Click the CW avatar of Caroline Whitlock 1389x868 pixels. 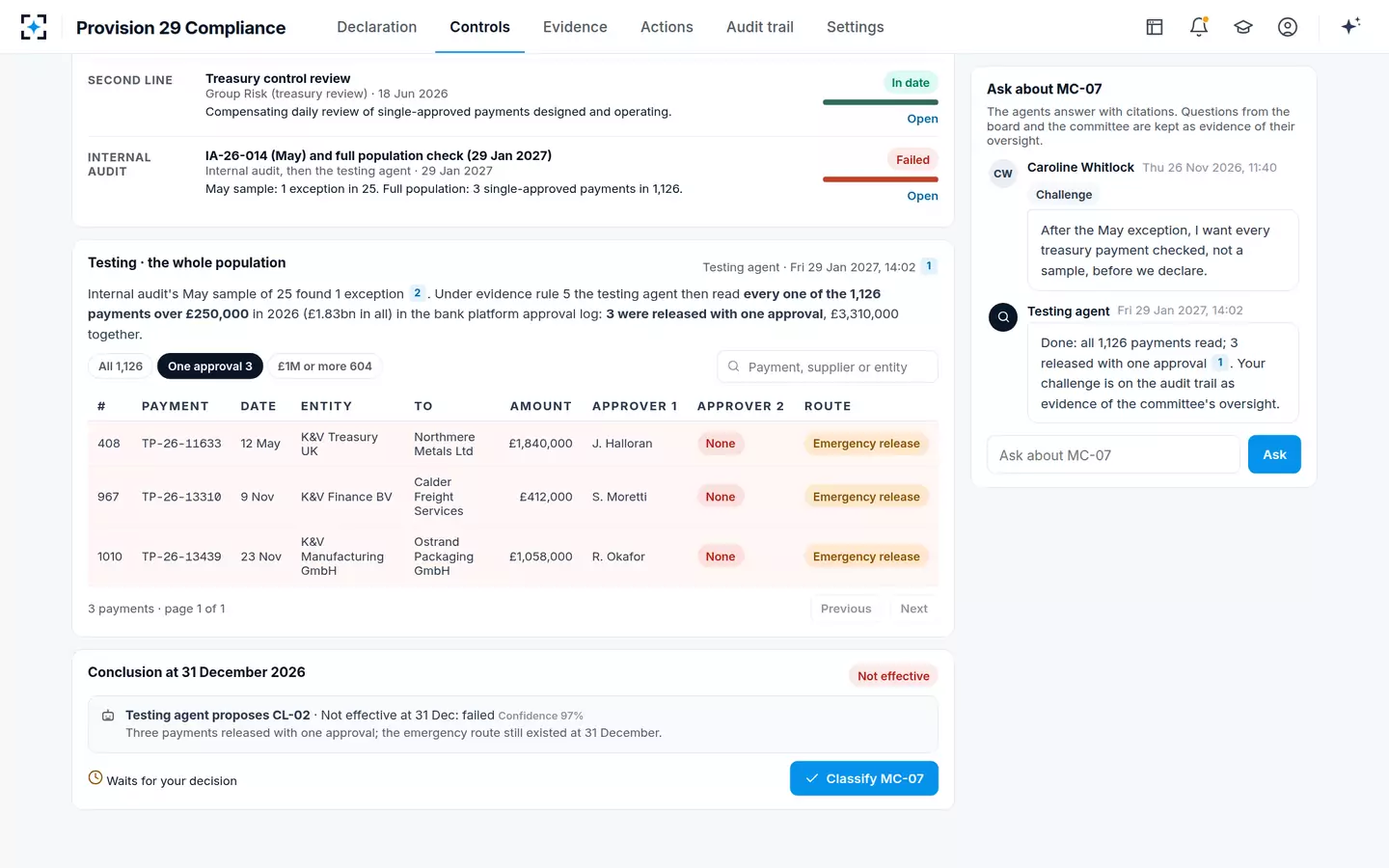[x=1003, y=174]
